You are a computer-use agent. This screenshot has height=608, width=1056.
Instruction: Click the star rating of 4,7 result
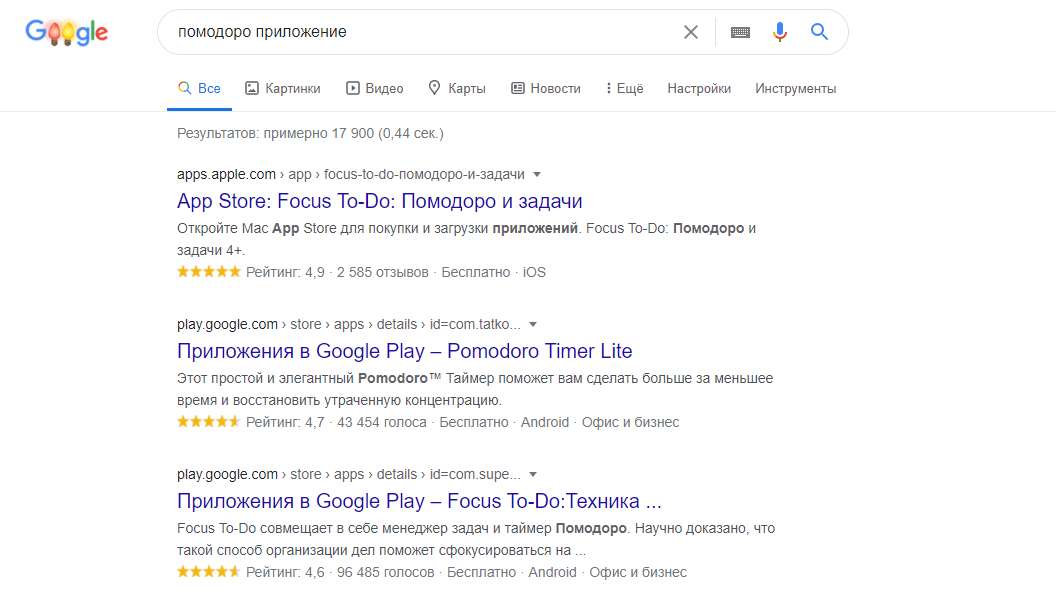tap(208, 422)
